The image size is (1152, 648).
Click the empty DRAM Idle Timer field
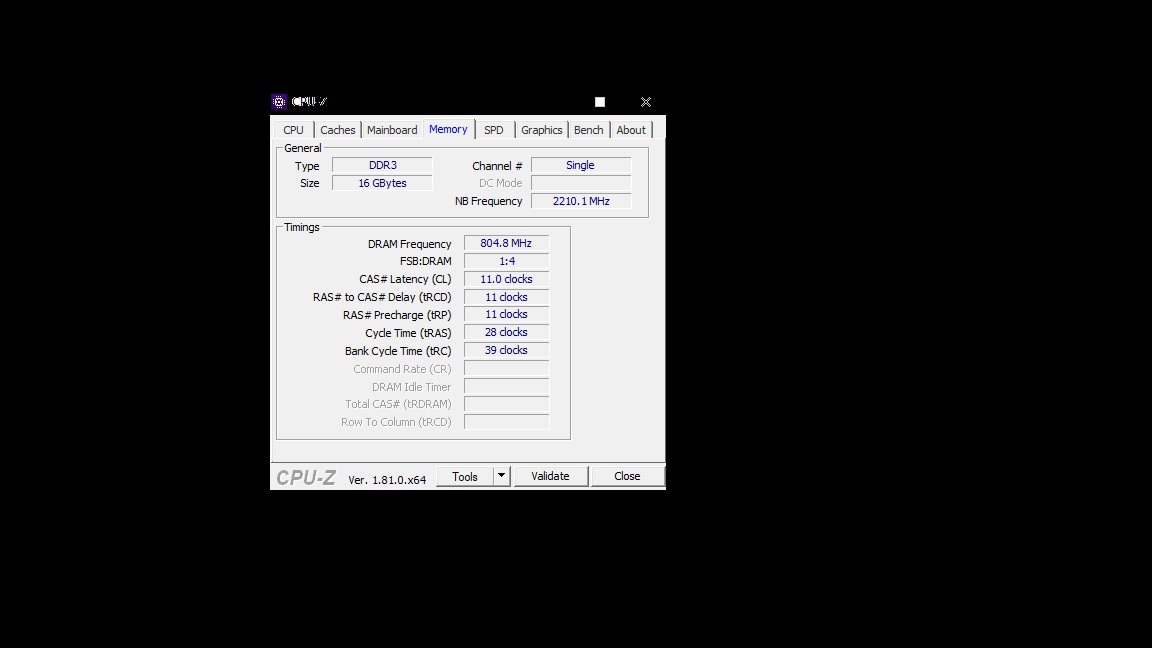[x=506, y=386]
